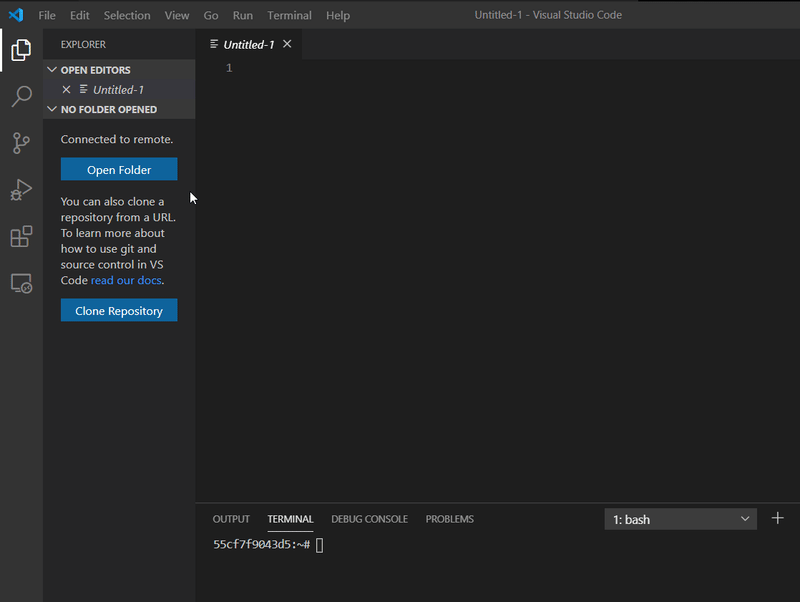Switch to the Problems panel tab

point(449,519)
